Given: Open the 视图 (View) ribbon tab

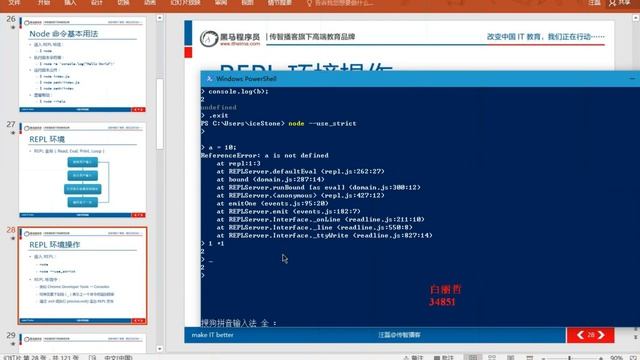Looking at the screenshot, I should pyautogui.click(x=247, y=2).
